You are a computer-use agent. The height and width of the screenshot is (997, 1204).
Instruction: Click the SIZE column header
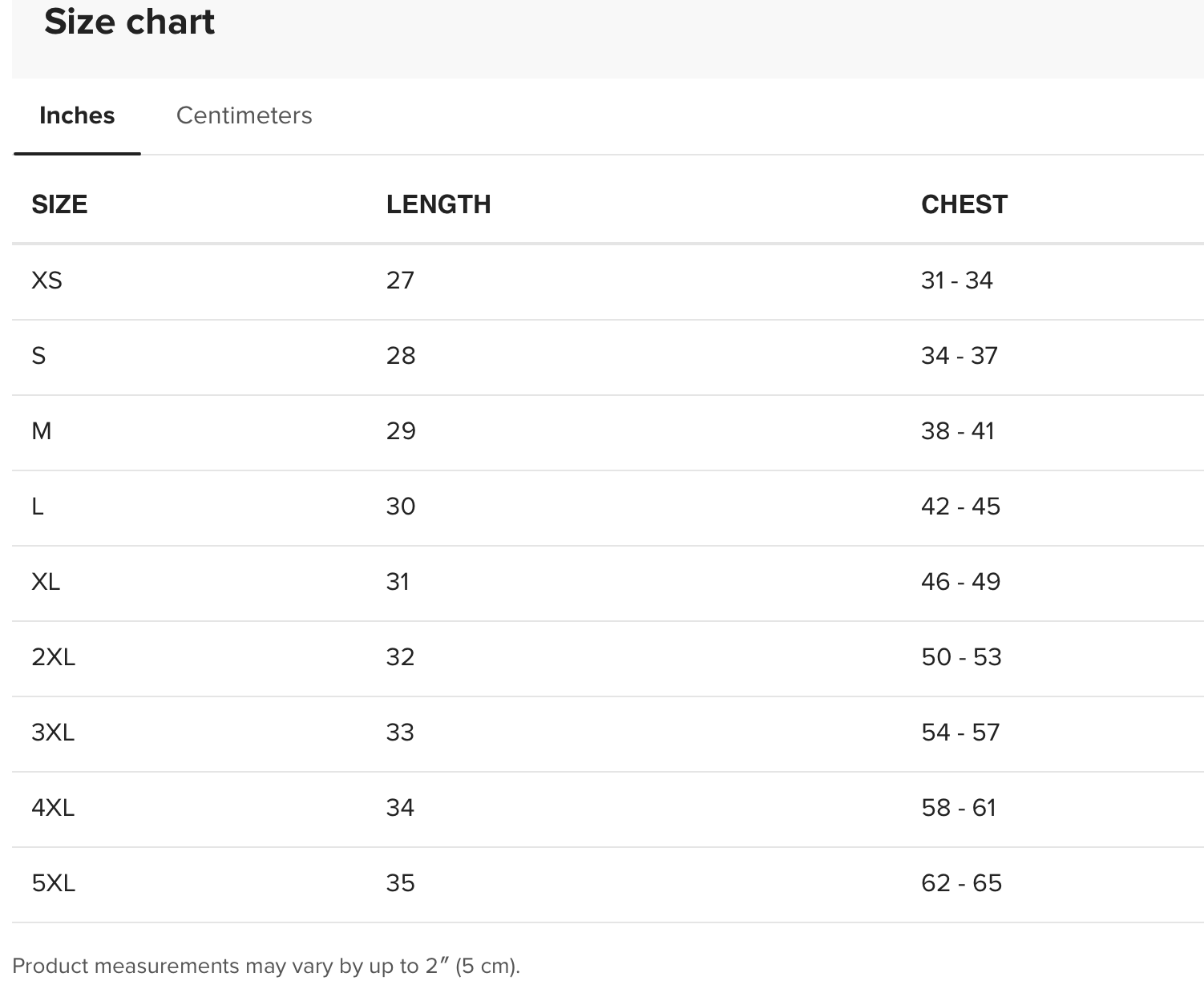pyautogui.click(x=59, y=204)
